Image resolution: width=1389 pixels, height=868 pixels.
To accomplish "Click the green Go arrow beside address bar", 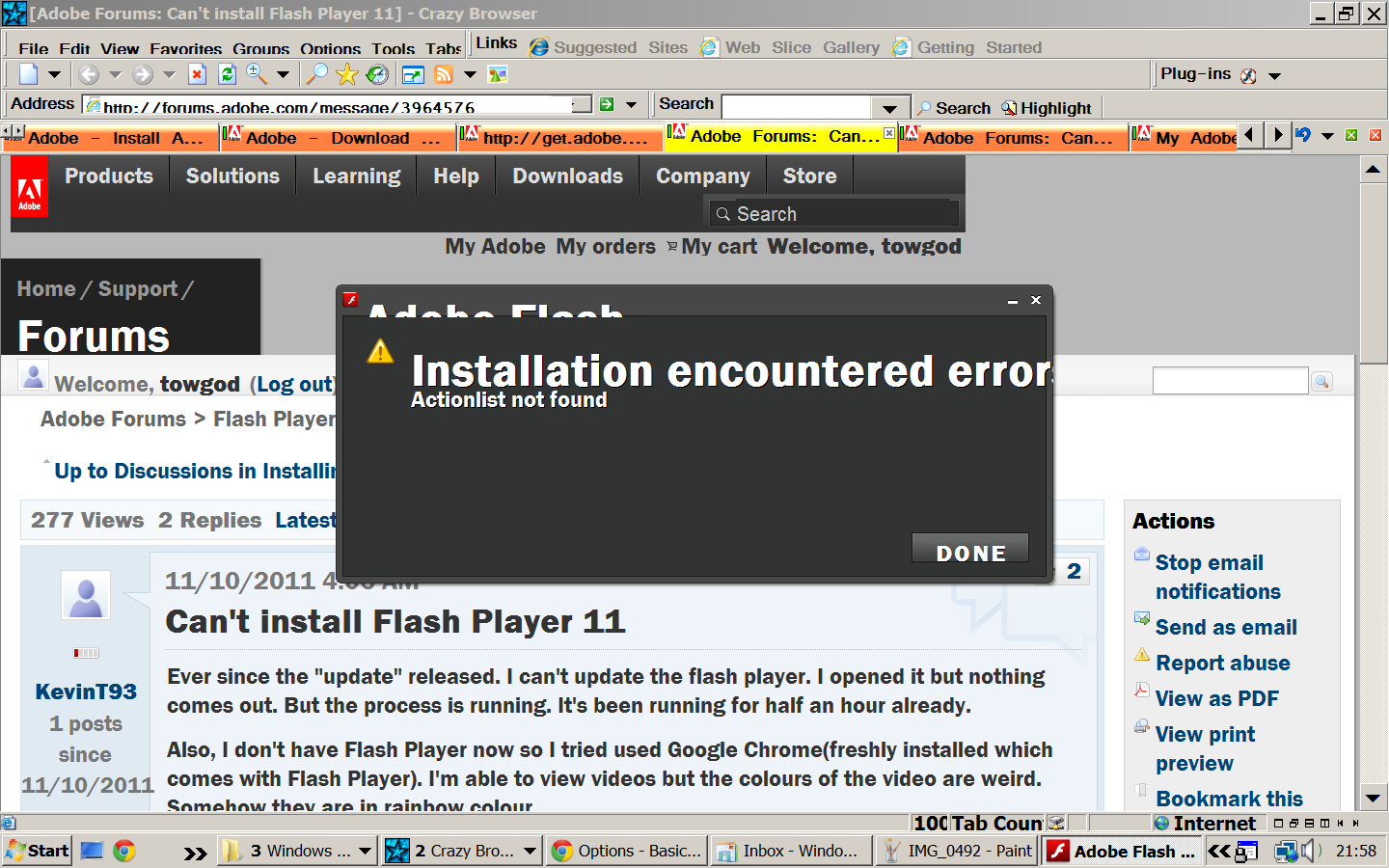I will (607, 104).
